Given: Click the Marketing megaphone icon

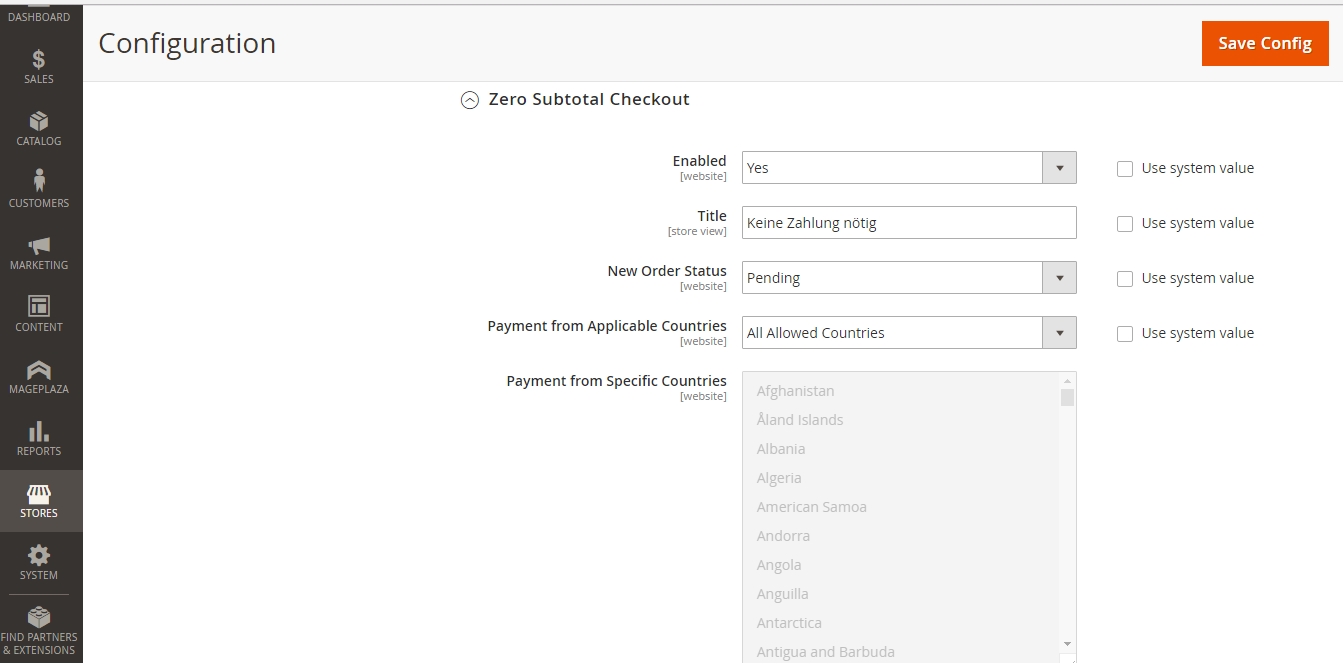Looking at the screenshot, I should (39, 252).
